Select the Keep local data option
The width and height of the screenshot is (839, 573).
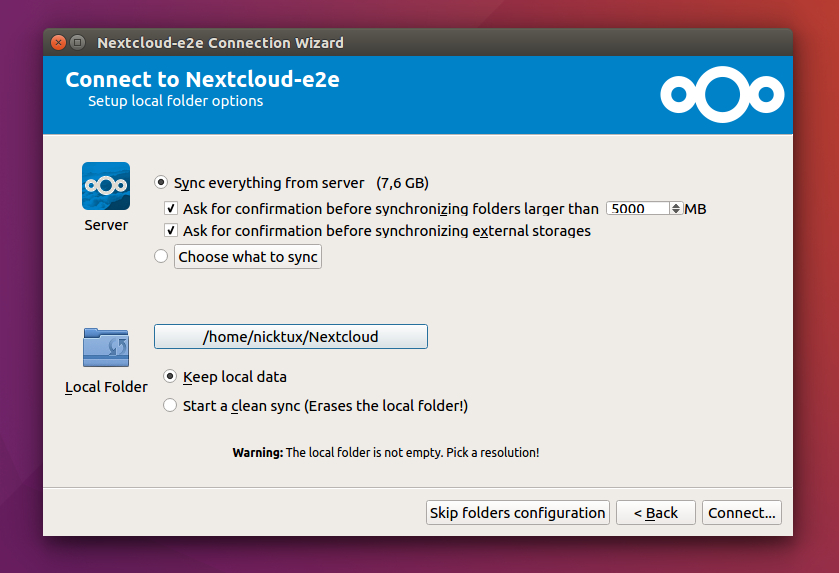(170, 377)
